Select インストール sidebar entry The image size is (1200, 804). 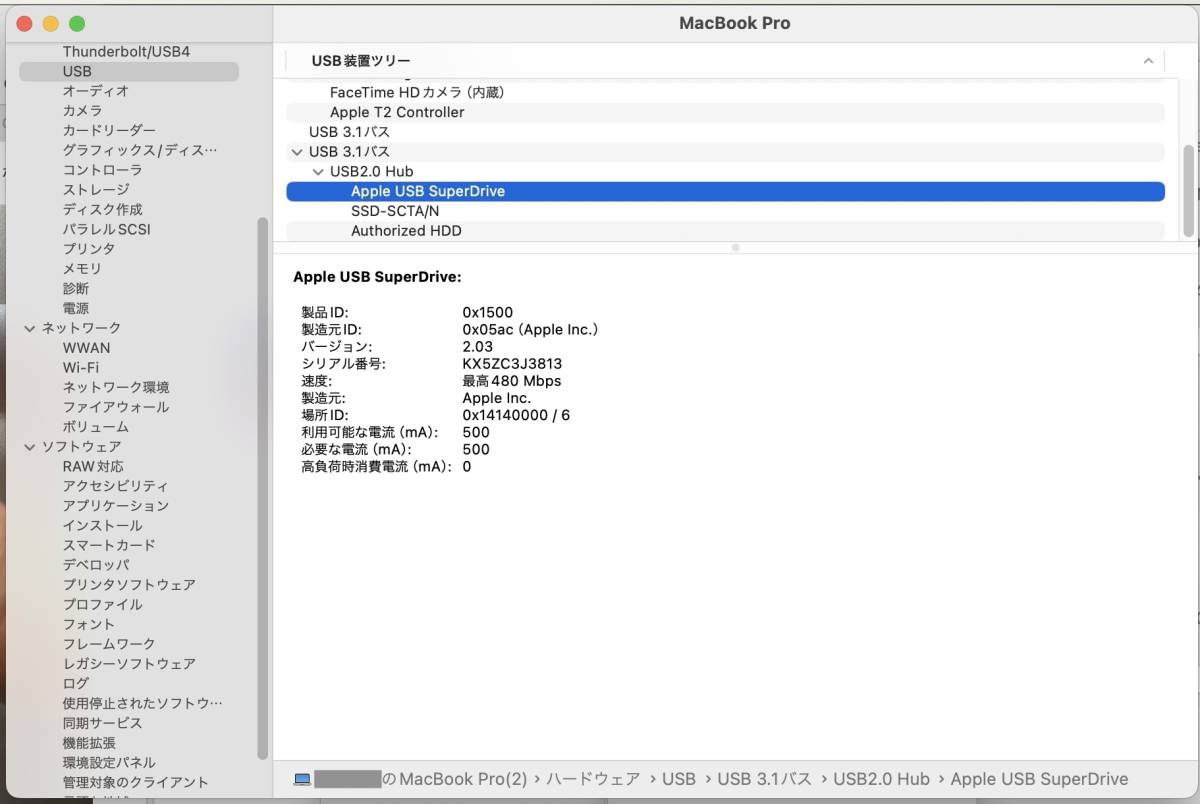click(x=102, y=526)
